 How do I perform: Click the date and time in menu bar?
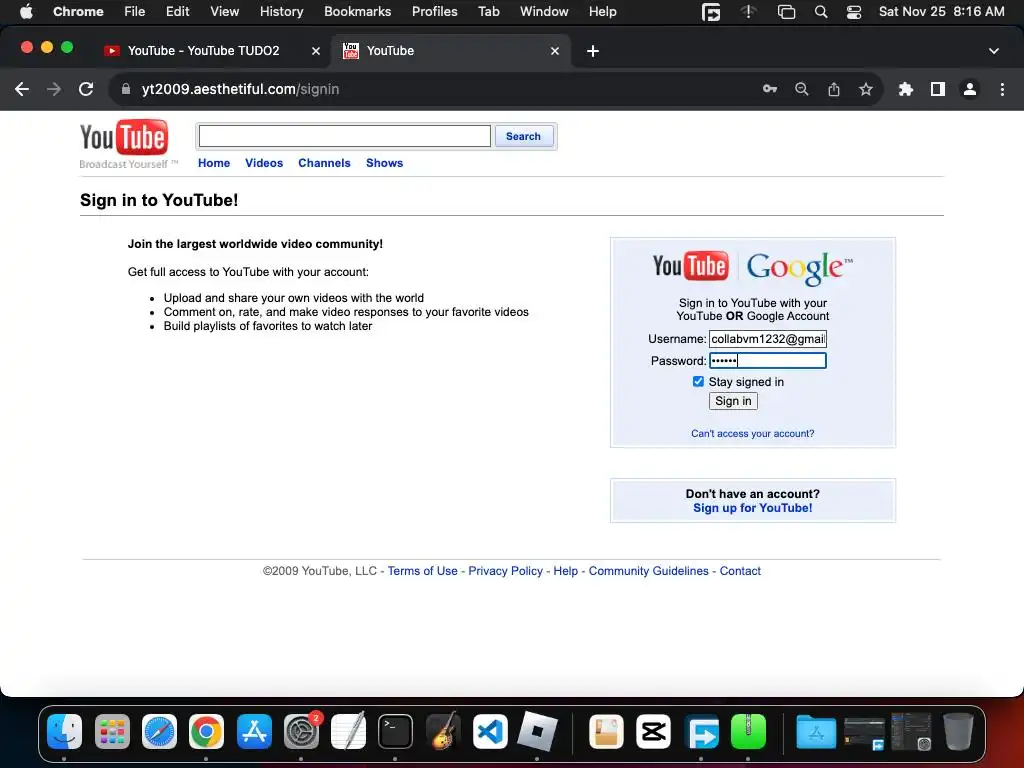[x=941, y=12]
